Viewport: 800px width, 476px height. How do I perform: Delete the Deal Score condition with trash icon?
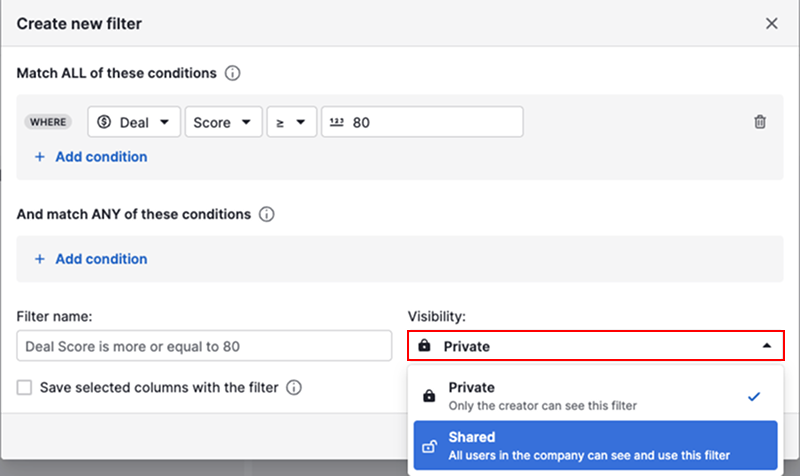[x=760, y=122]
